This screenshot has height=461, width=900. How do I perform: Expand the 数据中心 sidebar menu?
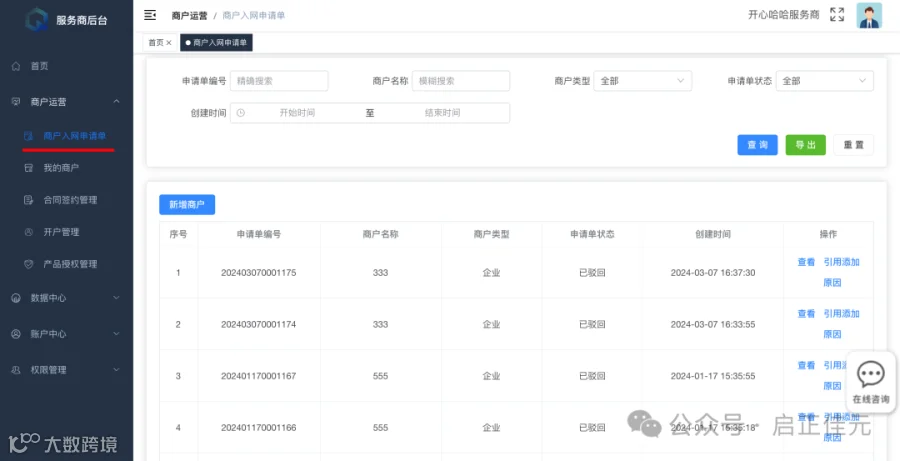tap(67, 298)
